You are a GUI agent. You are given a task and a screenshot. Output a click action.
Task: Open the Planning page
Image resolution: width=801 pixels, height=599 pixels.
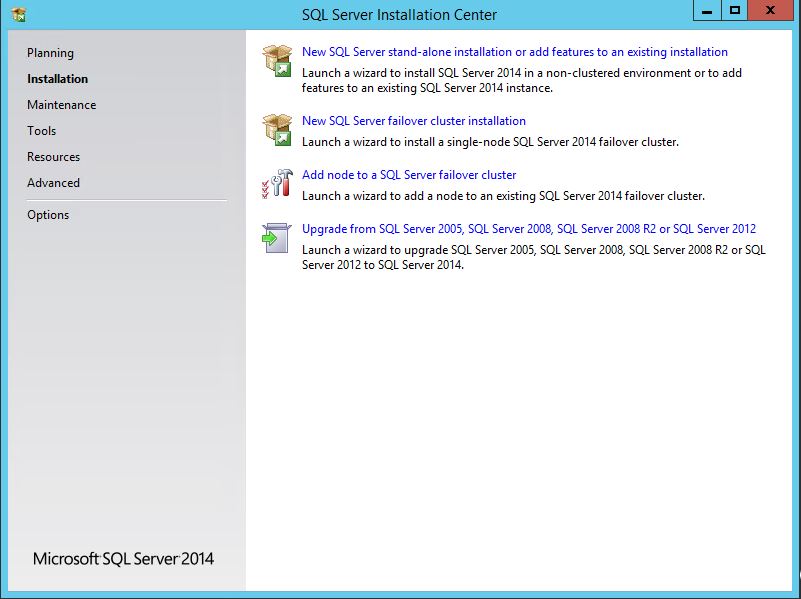[x=50, y=53]
